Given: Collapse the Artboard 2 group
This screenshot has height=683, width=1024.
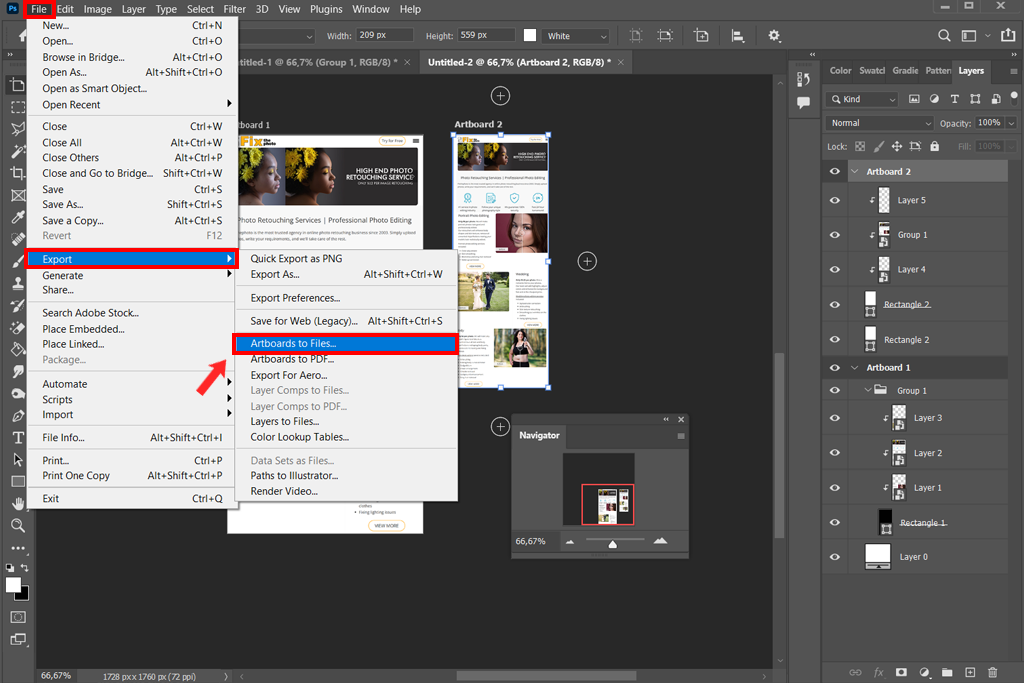Looking at the screenshot, I should click(855, 171).
